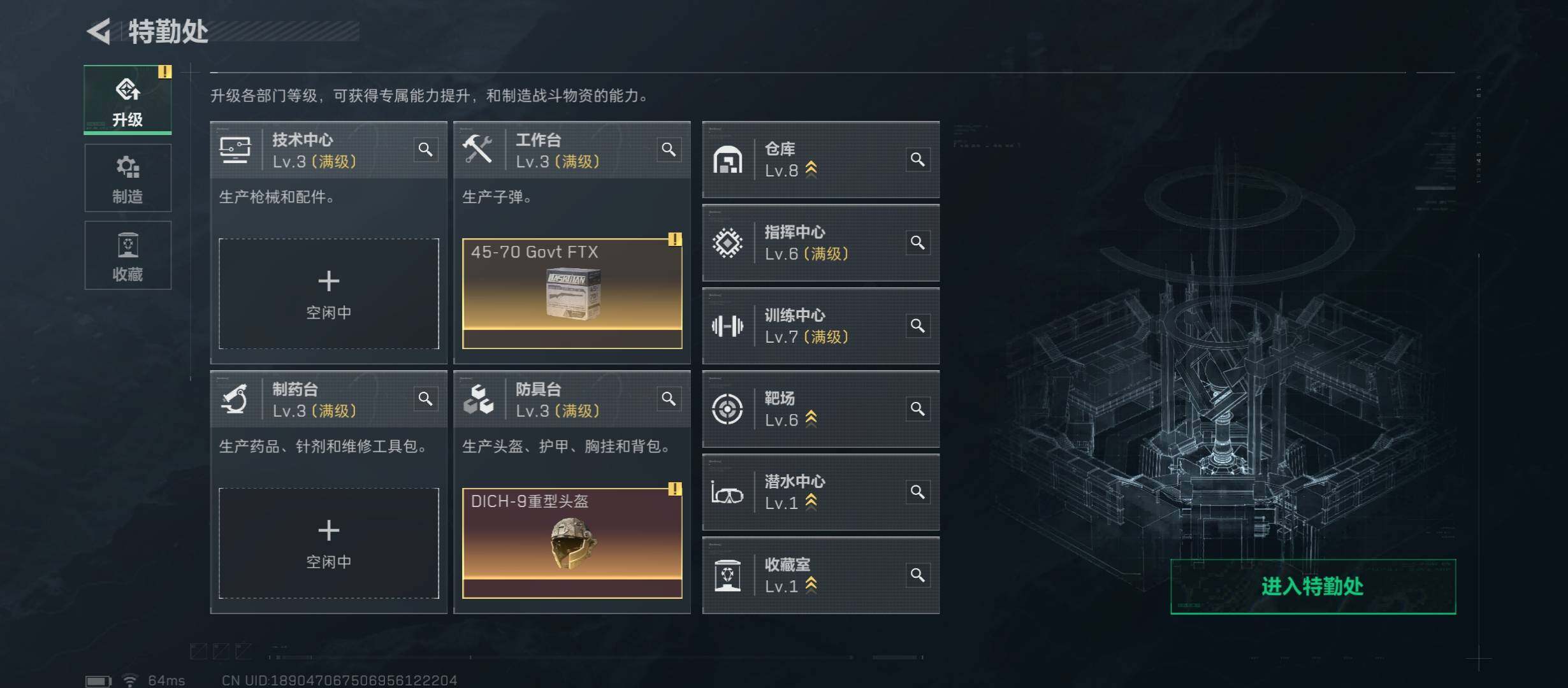Click the 进入特勤处 button
1568x688 pixels.
1313,587
